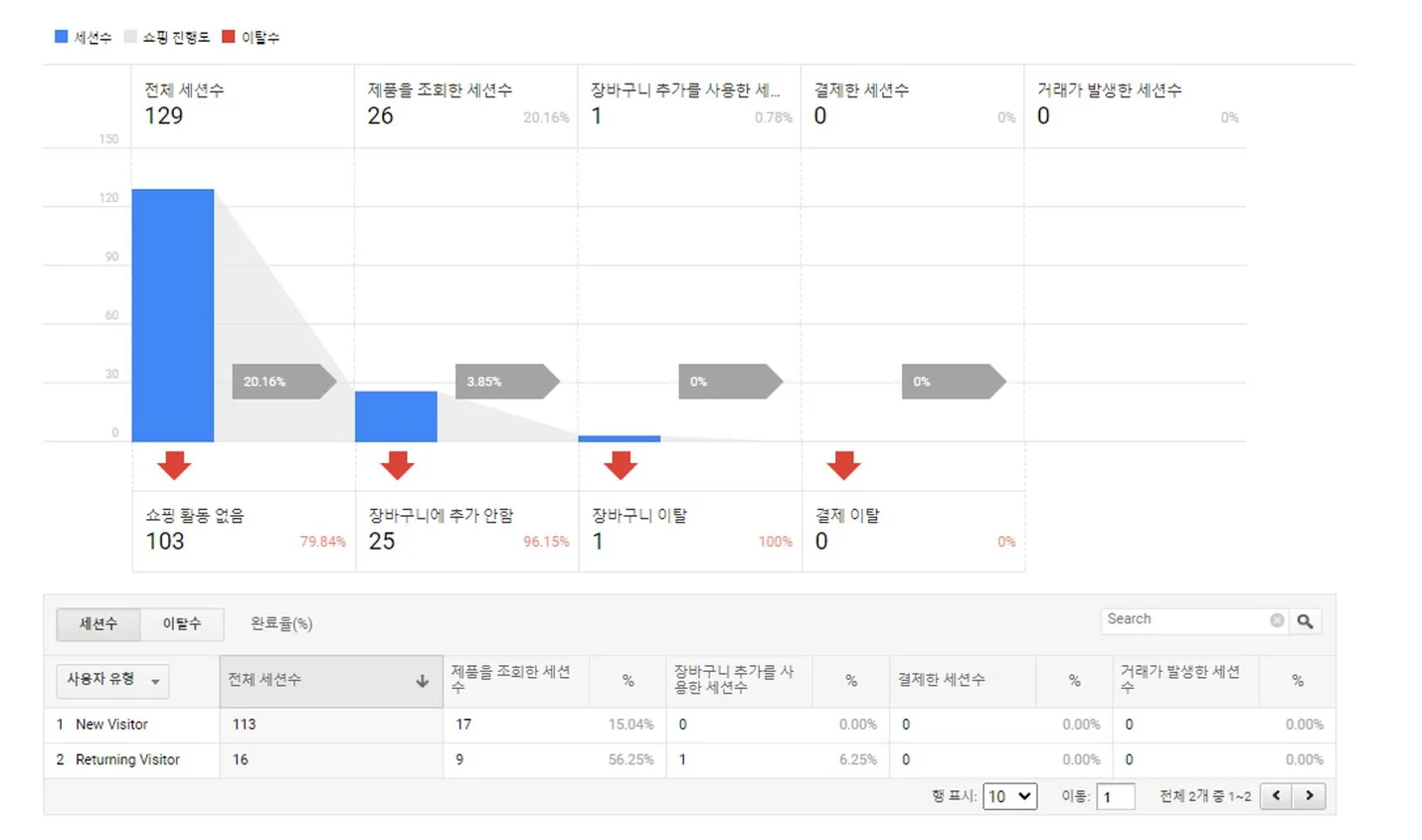Viewport: 1422px width, 840px height.
Task: Click the red drop-off arrow above 장바구니에 추가 안함
Action: (397, 465)
